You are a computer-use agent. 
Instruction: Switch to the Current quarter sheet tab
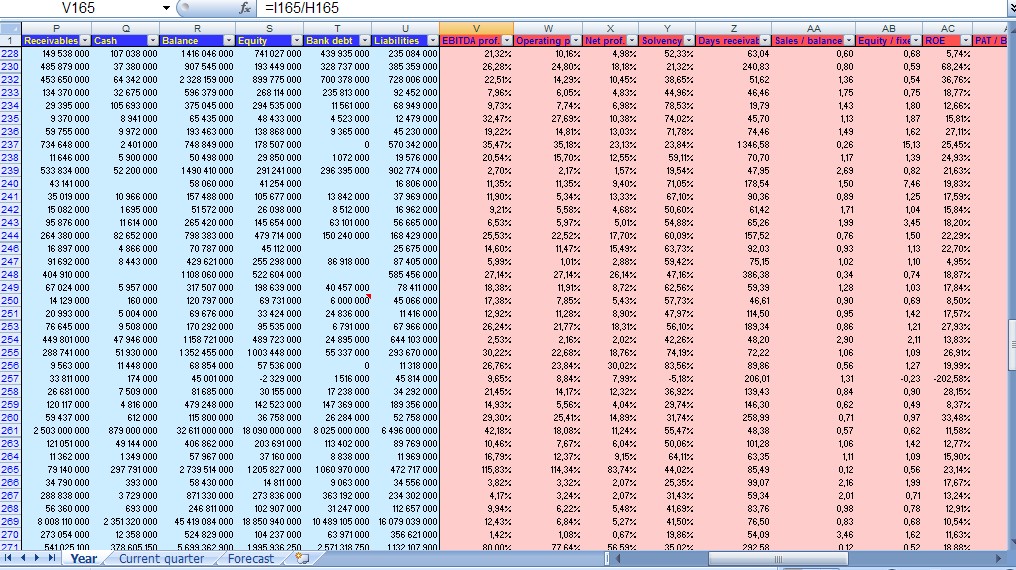tap(161, 558)
